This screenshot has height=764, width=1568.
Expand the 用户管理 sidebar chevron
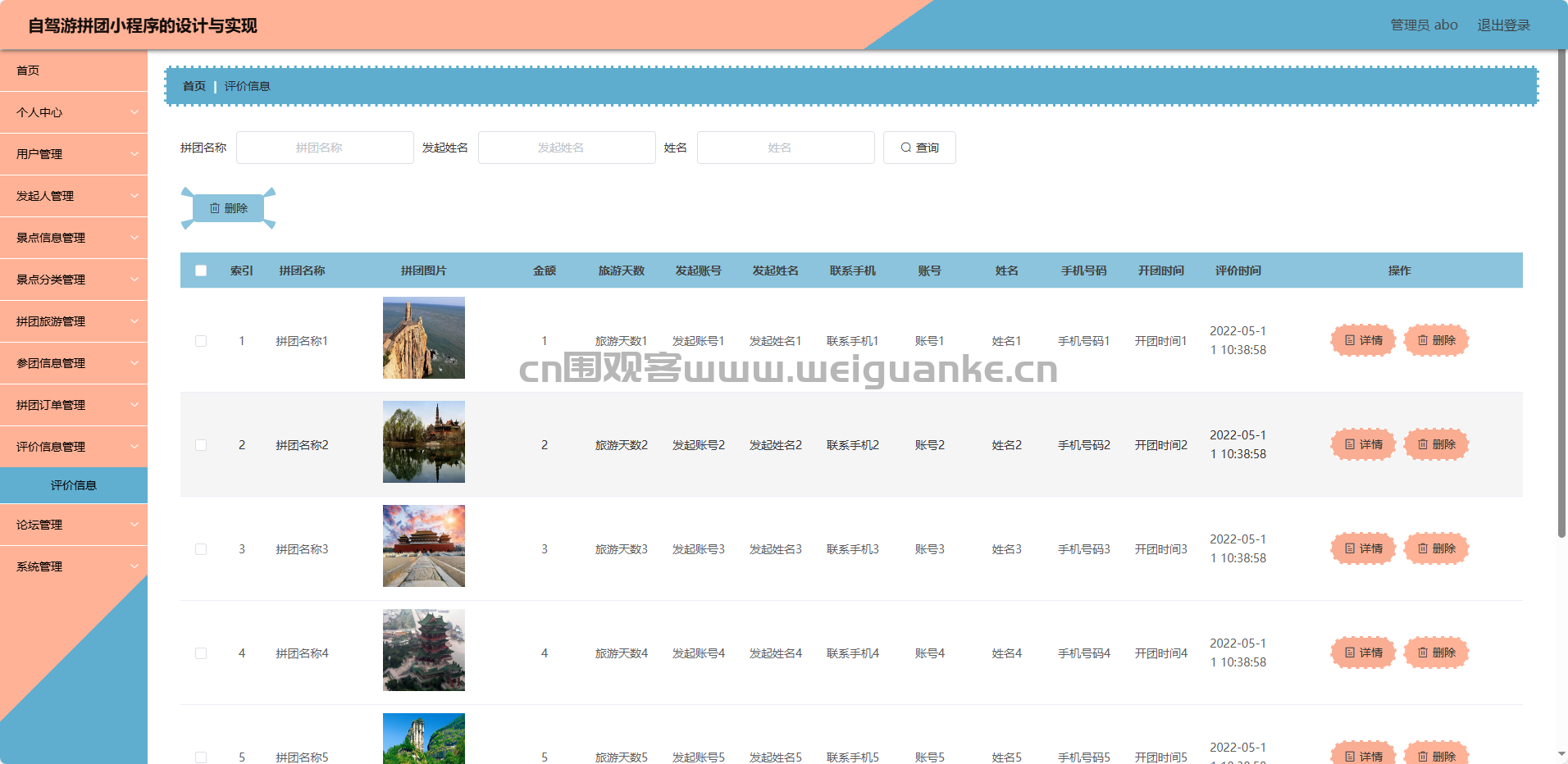tap(134, 154)
